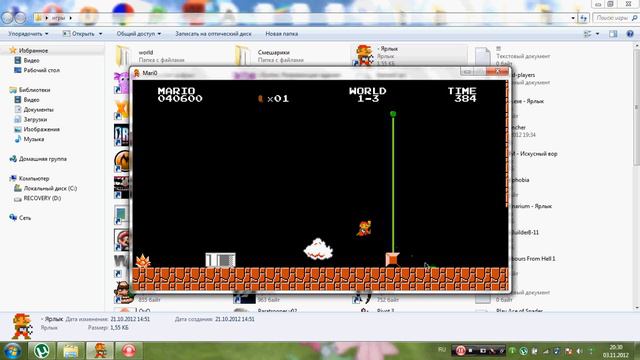Open Видео under Избранное
The height and width of the screenshot is (360, 640).
(x=31, y=60)
